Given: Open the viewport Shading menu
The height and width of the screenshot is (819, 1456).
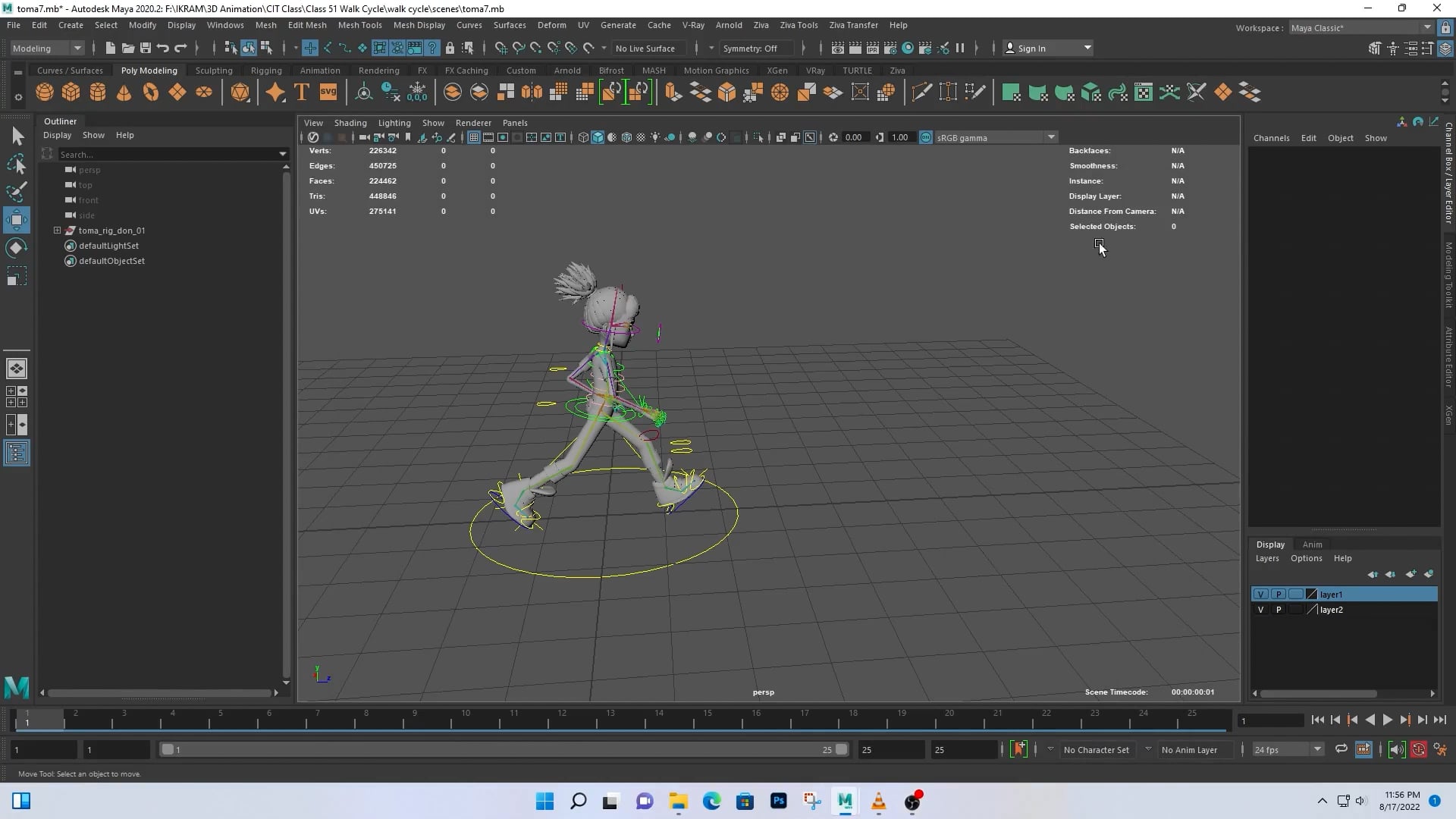Looking at the screenshot, I should [350, 123].
